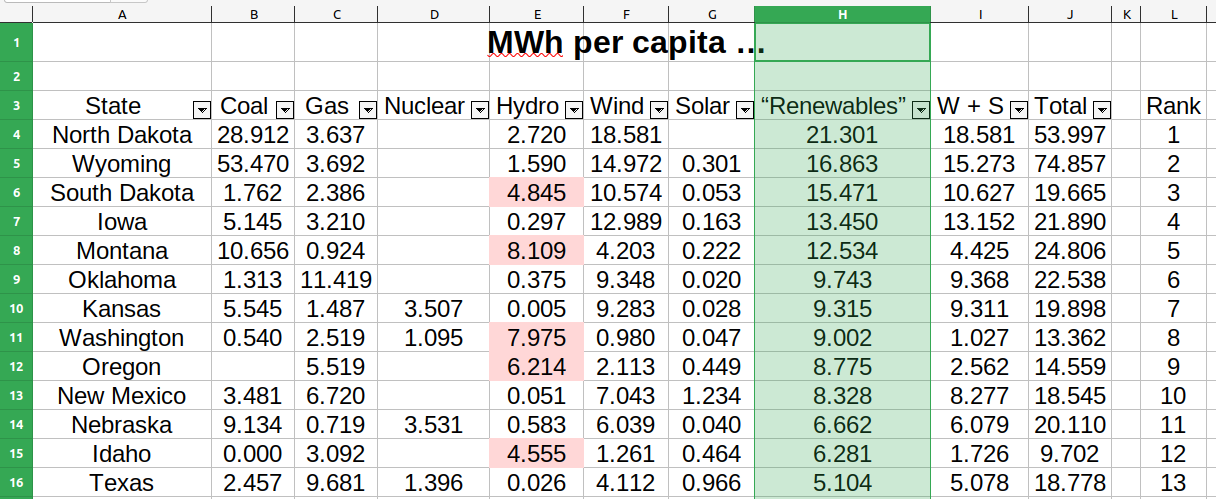Expand the "Renewables" filter dropdown
1216x499 pixels.
(920, 109)
